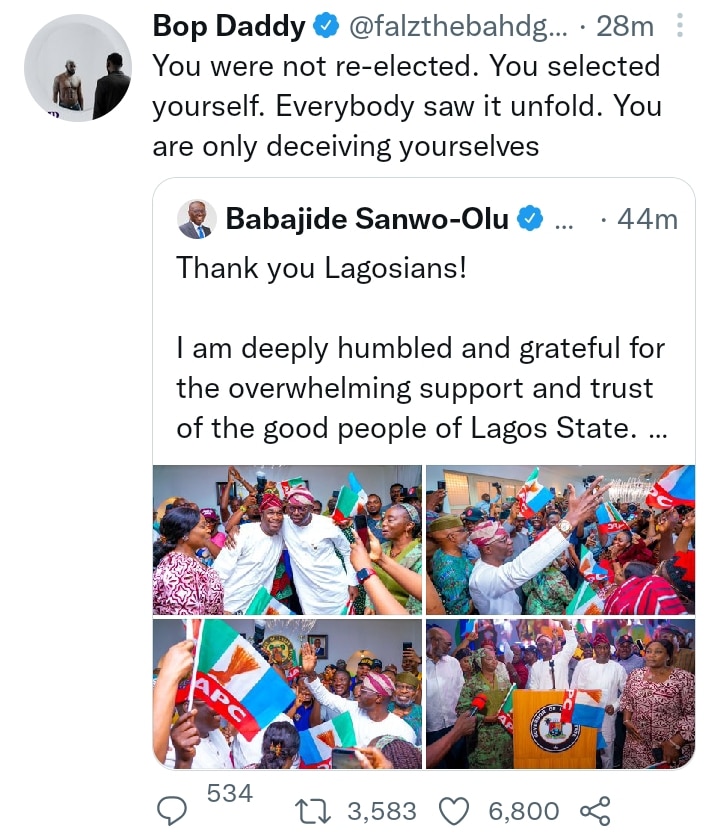Open Babajide Sanwo-Olu's small avatar
720x837 pixels.
tap(196, 219)
